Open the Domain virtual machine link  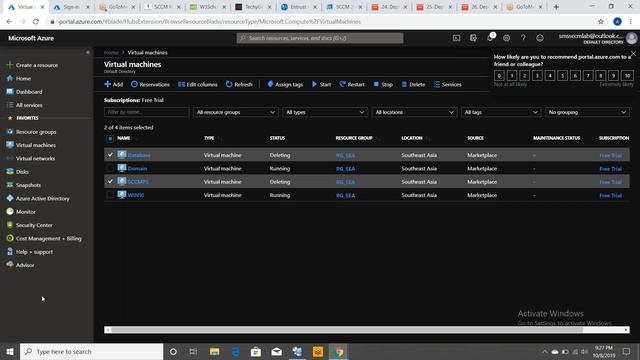tap(137, 169)
